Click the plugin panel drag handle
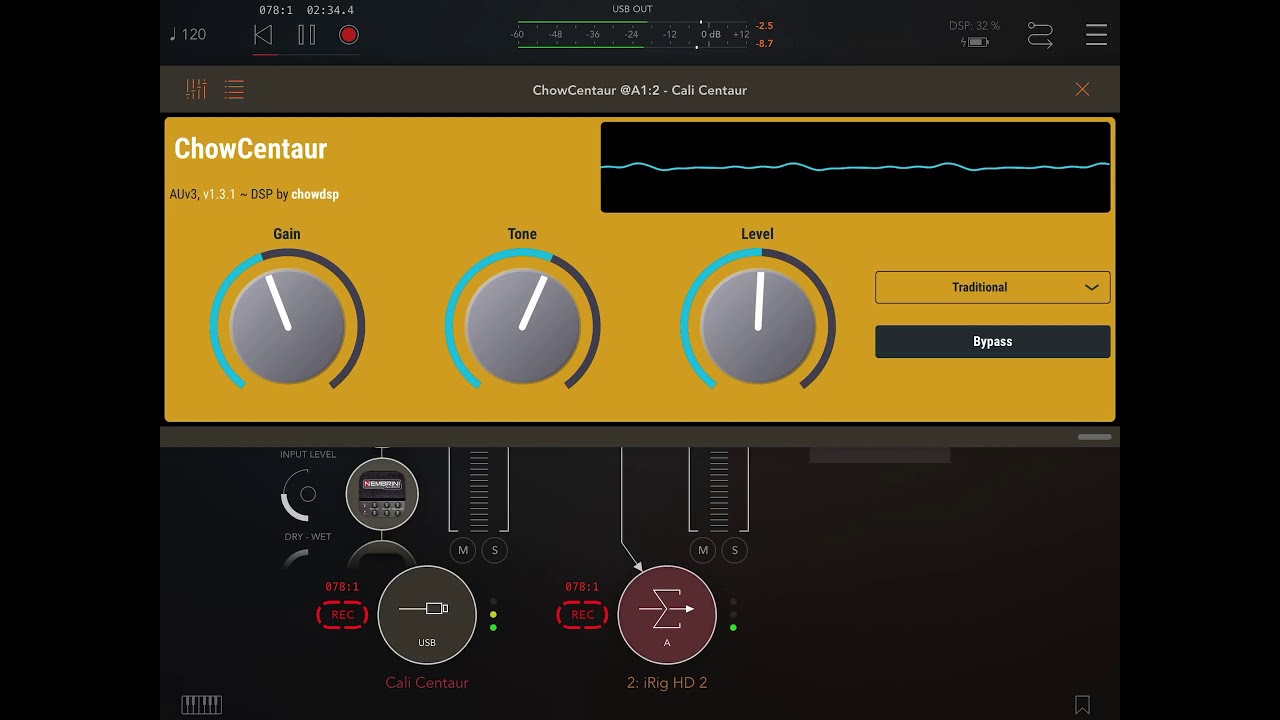This screenshot has height=720, width=1280. (x=1095, y=437)
